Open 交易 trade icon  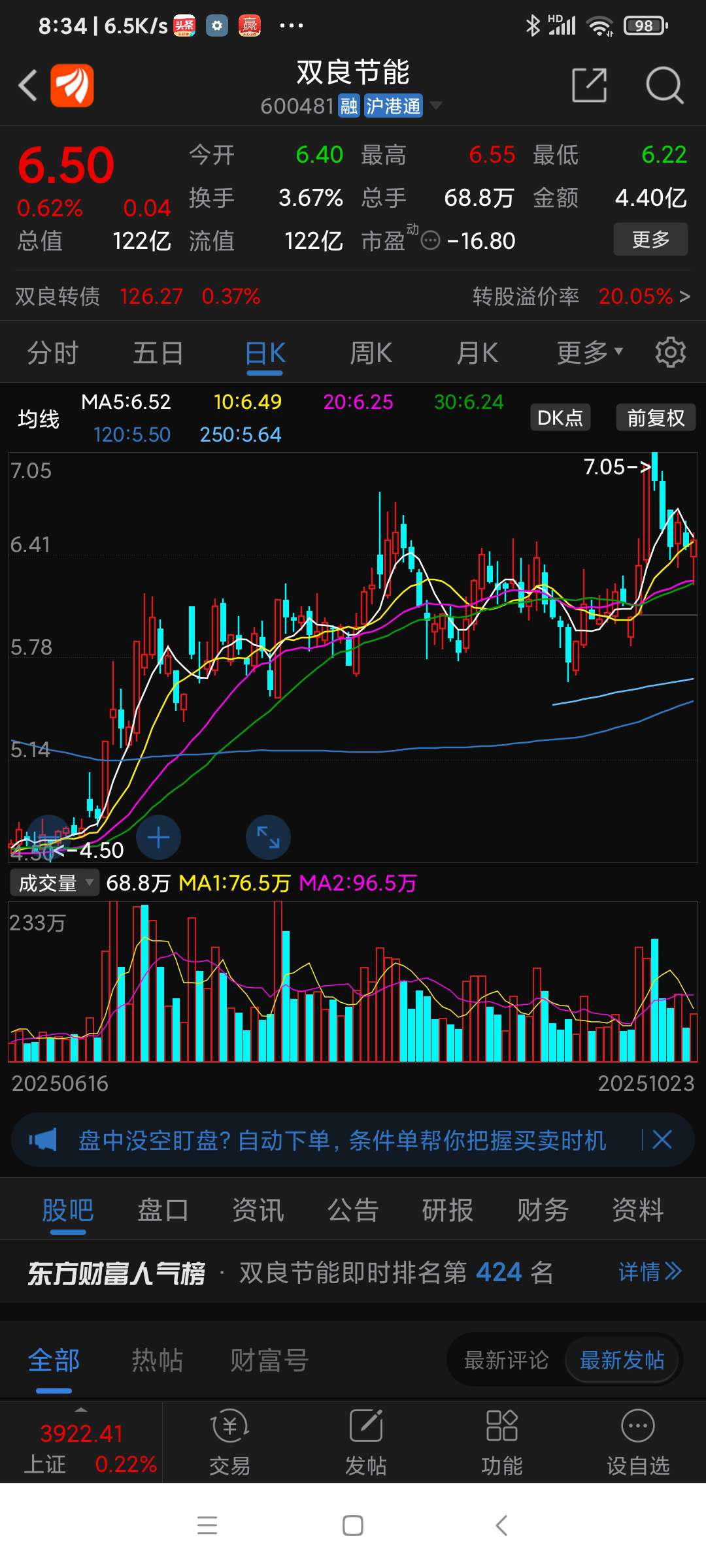point(229,1442)
